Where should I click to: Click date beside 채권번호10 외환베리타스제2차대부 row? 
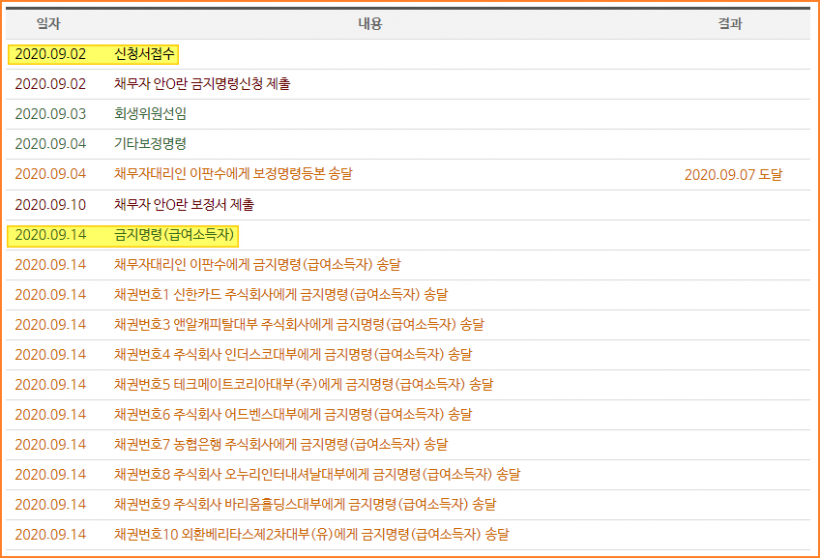(50, 534)
